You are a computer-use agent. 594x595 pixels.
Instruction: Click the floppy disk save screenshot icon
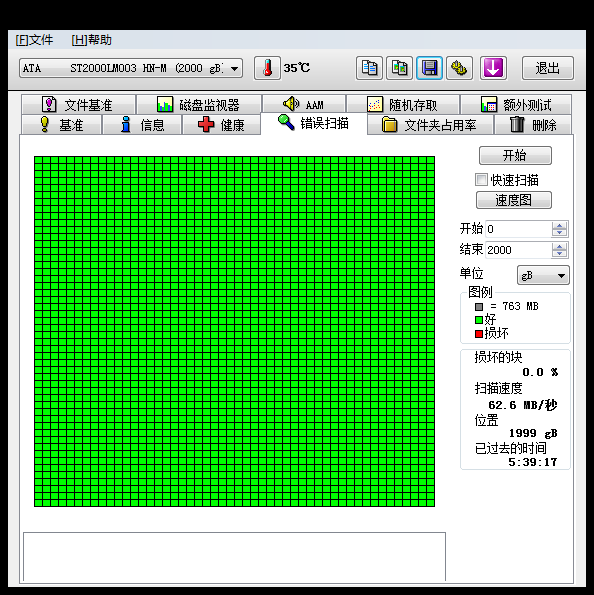click(429, 68)
